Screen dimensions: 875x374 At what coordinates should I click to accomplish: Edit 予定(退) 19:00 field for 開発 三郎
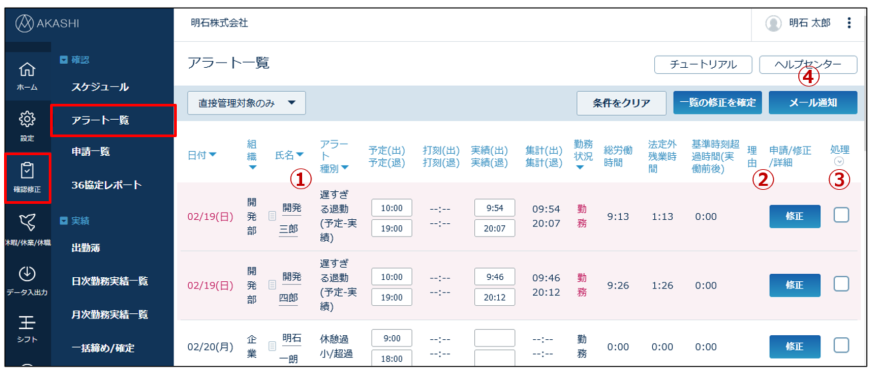(x=391, y=228)
